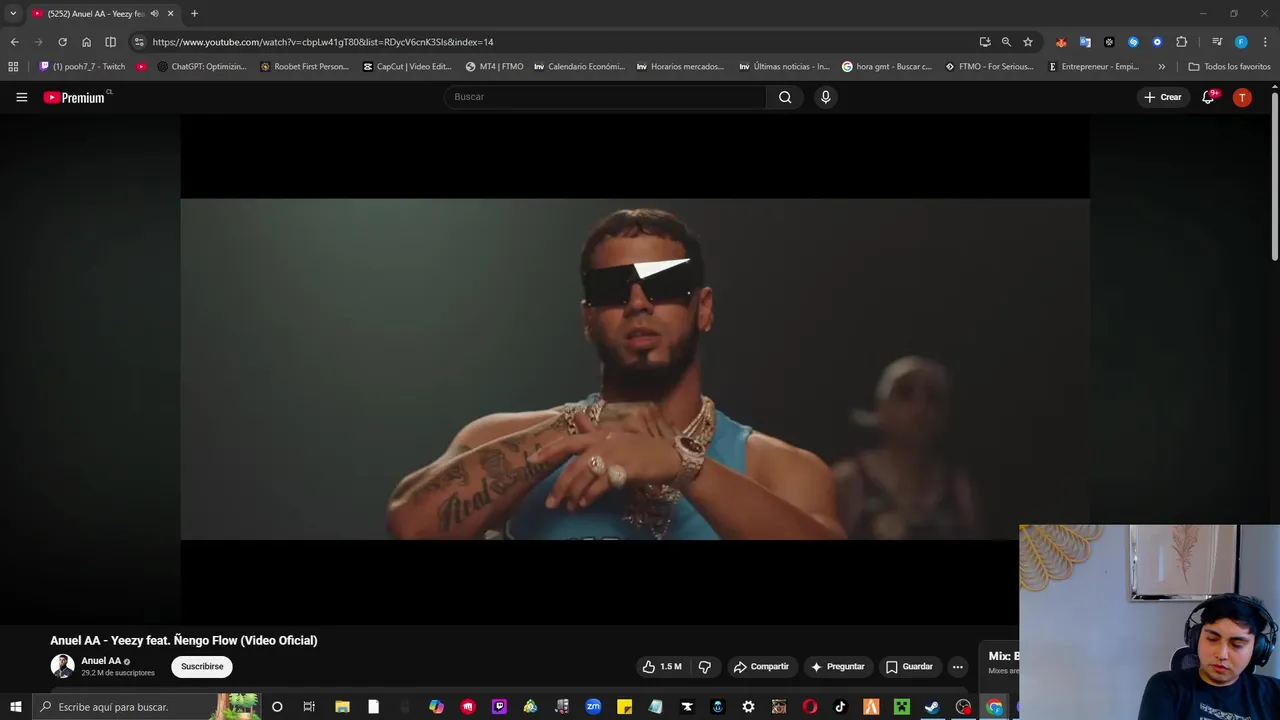Open the Preguntar AI button
This screenshot has width=1280, height=720.
coord(837,667)
